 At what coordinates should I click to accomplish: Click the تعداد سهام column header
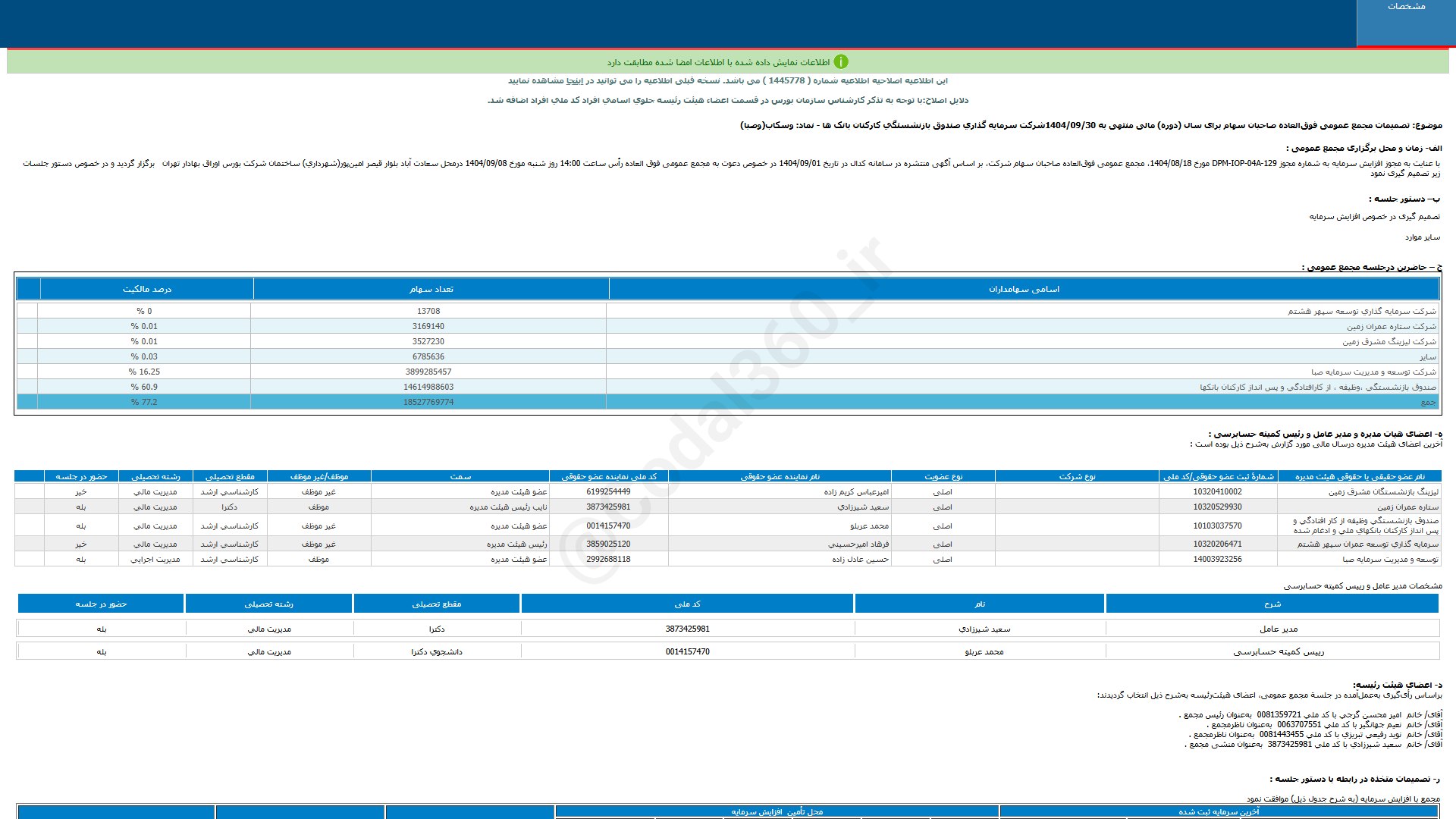pyautogui.click(x=431, y=289)
